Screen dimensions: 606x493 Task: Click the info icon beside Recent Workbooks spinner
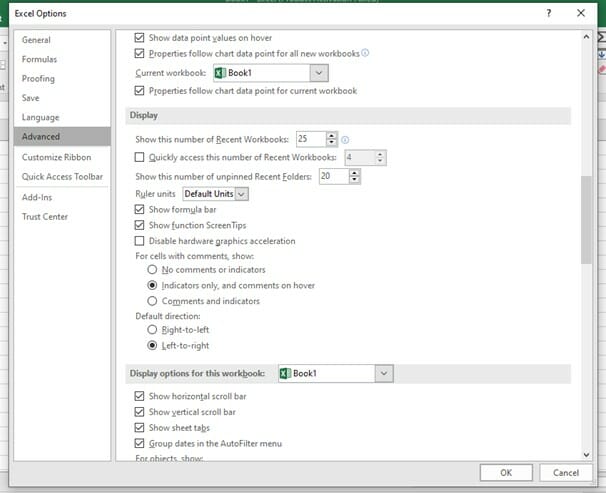(x=345, y=140)
